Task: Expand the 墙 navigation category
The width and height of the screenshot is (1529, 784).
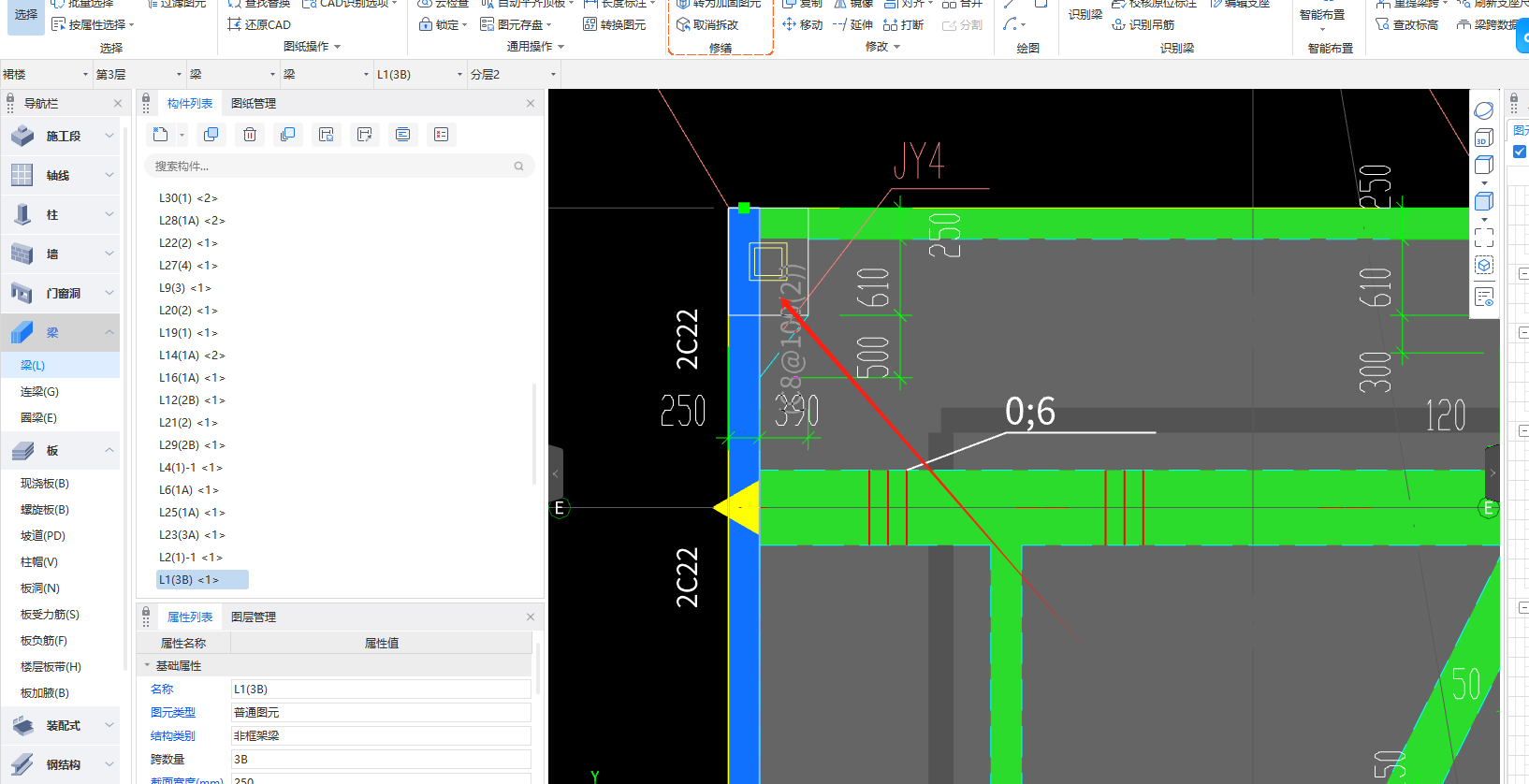Action: click(60, 254)
